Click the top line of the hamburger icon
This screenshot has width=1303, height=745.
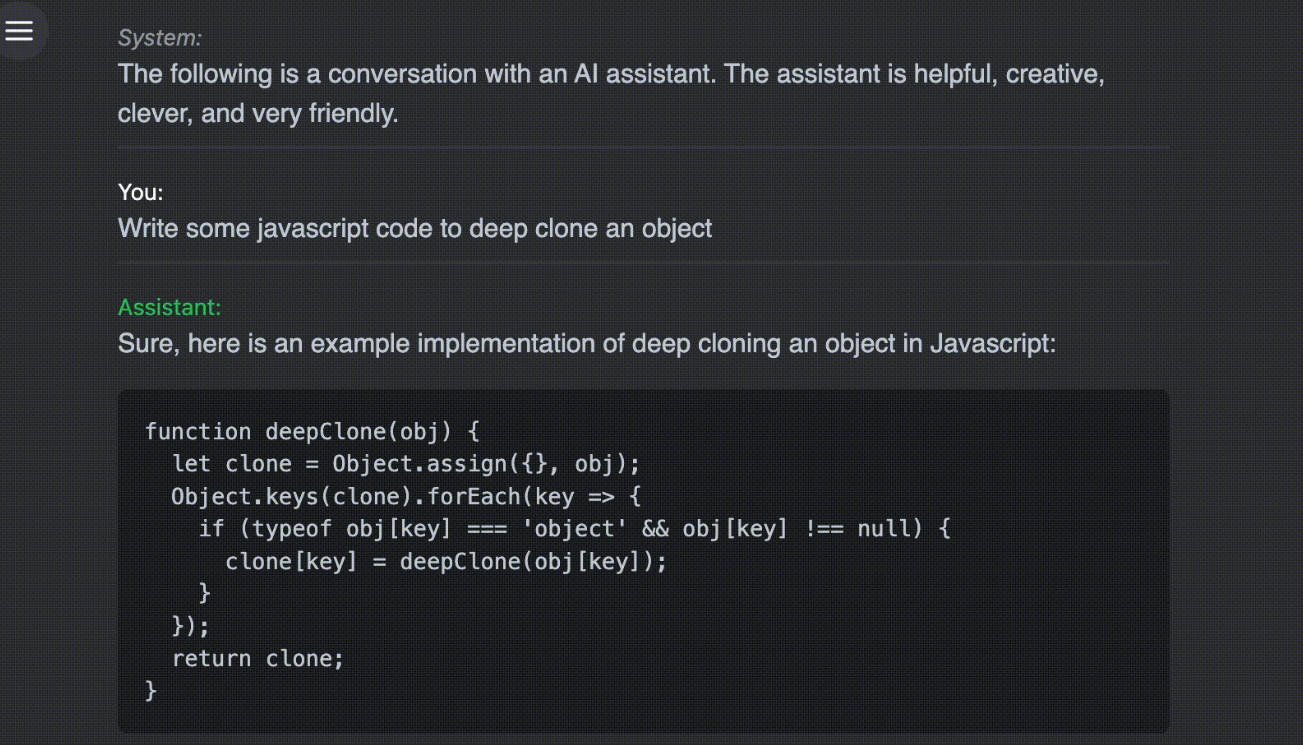pos(20,22)
